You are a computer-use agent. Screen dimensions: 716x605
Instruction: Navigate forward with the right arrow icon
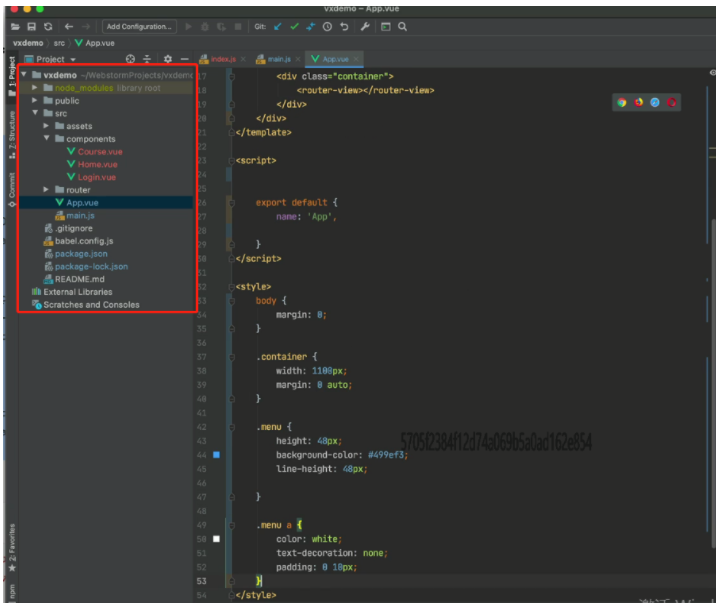86,26
